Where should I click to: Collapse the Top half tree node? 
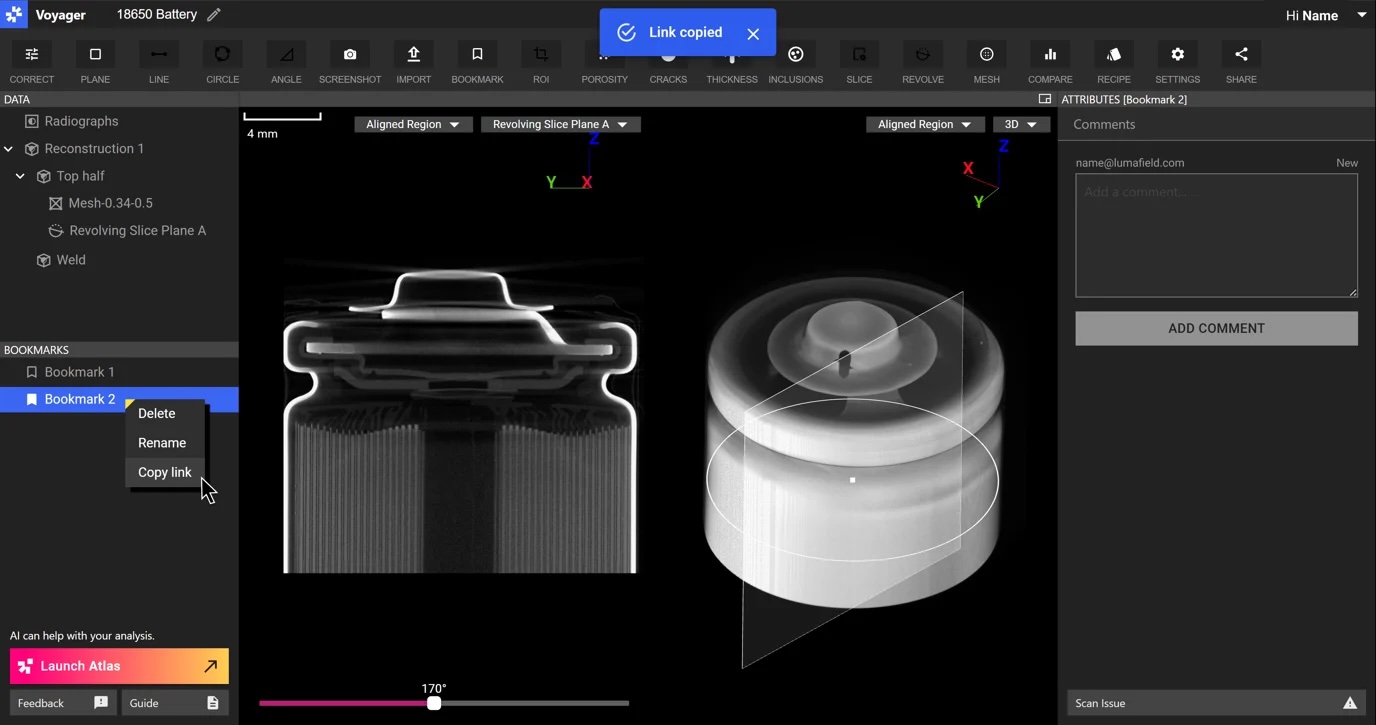pyautogui.click(x=20, y=176)
